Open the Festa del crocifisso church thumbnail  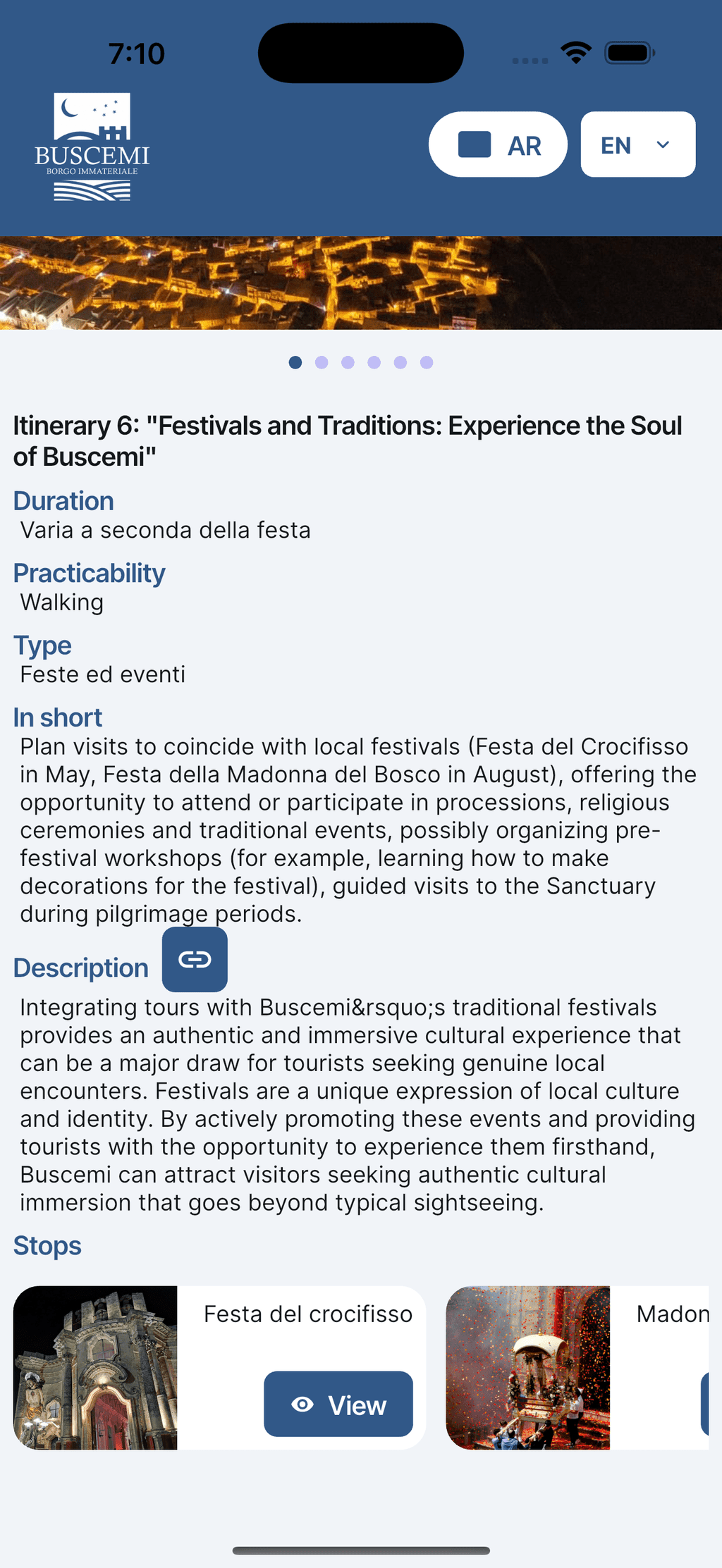95,1367
